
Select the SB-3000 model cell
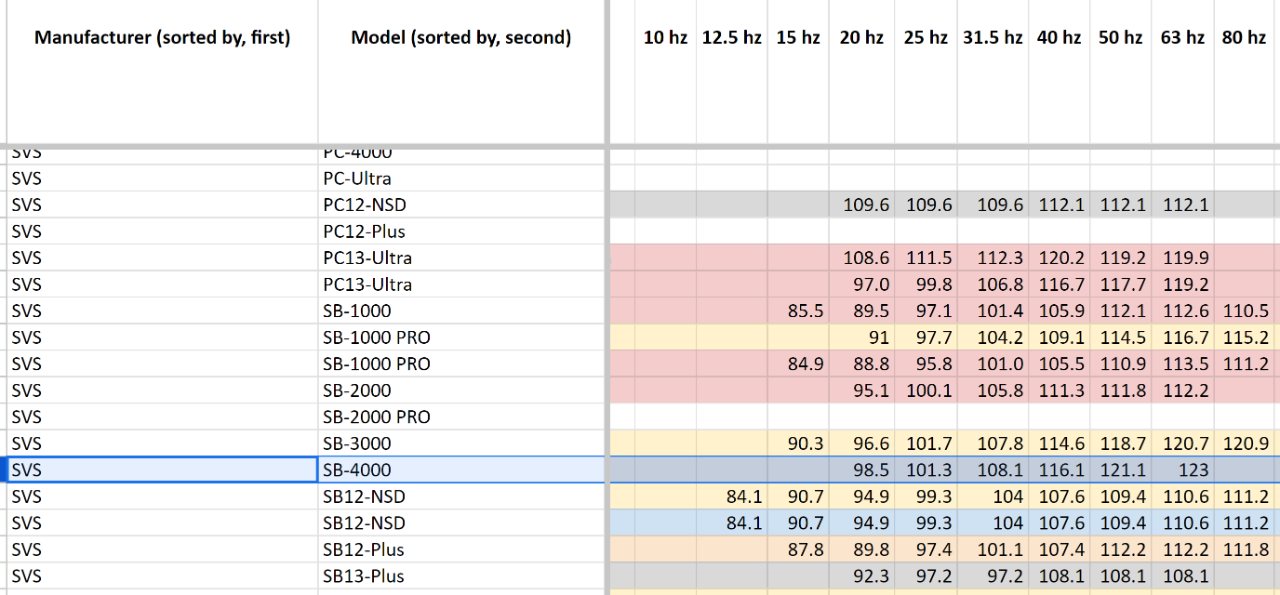pyautogui.click(x=461, y=443)
